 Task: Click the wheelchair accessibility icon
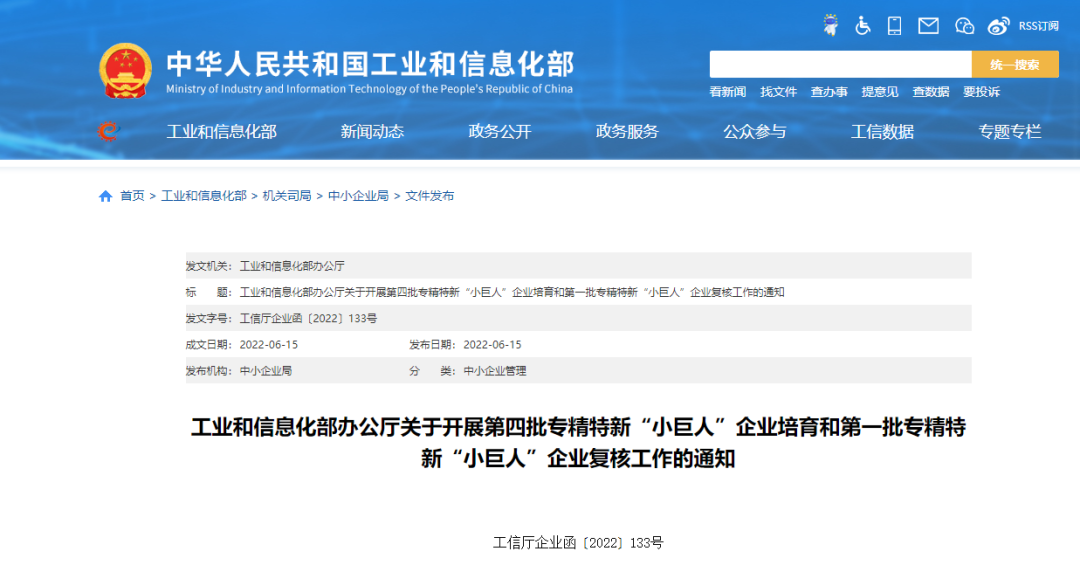point(863,26)
